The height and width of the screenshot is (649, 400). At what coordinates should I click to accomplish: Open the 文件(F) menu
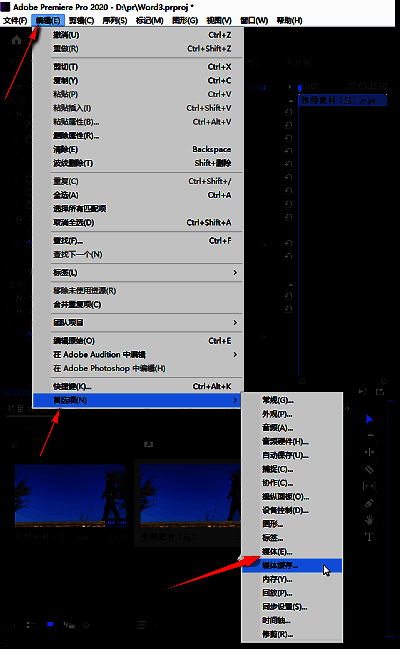point(15,20)
